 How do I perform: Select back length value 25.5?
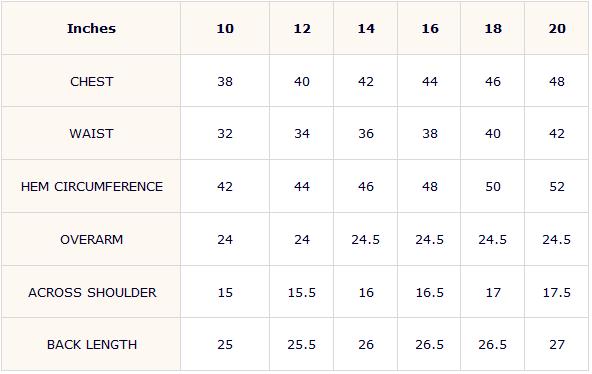point(302,345)
